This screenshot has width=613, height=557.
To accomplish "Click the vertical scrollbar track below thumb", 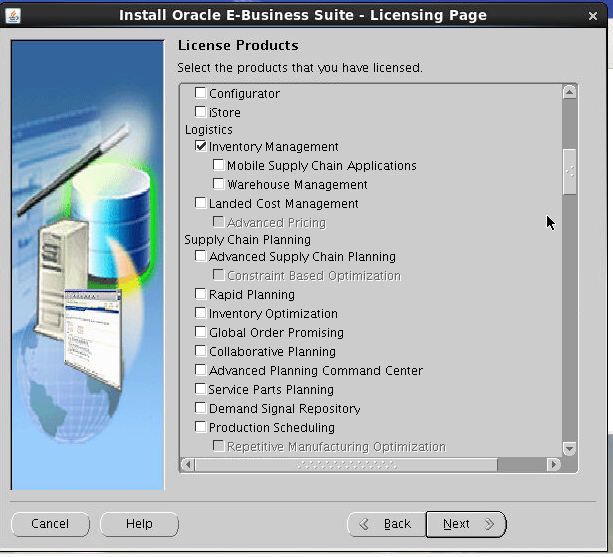I will click(570, 318).
